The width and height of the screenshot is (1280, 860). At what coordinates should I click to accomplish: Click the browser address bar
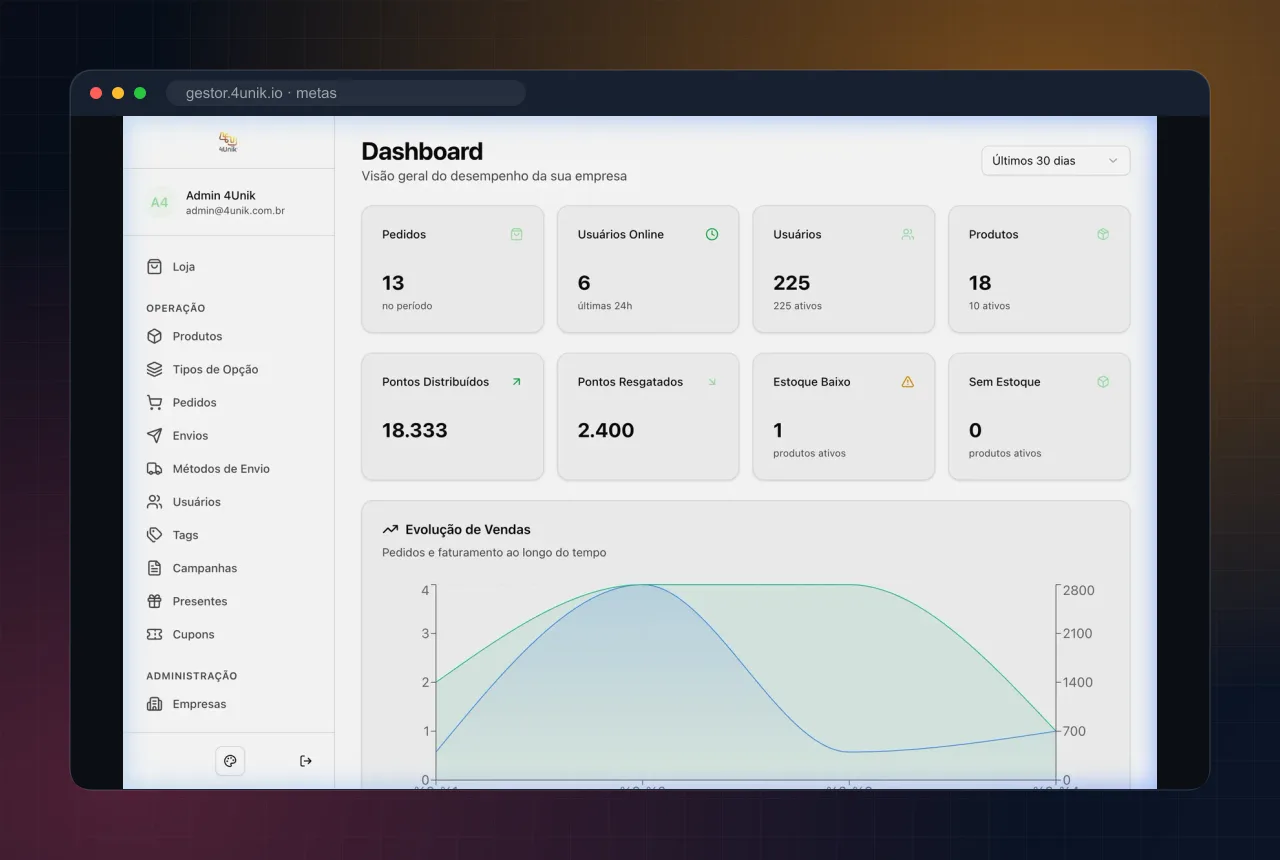pyautogui.click(x=346, y=93)
